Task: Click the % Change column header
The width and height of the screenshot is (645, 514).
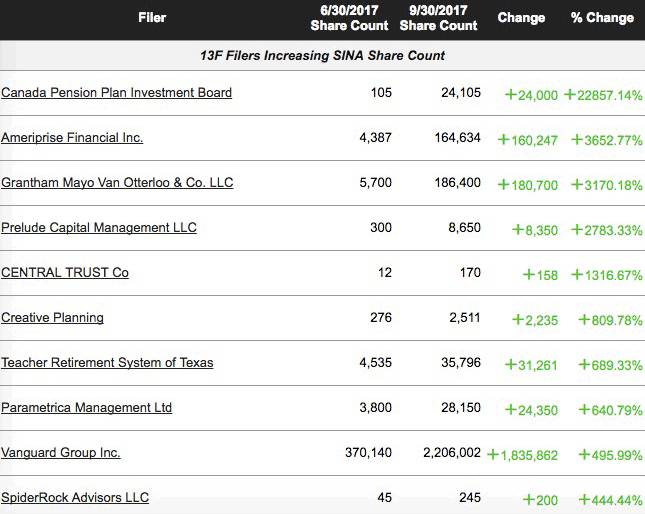Action: click(602, 18)
